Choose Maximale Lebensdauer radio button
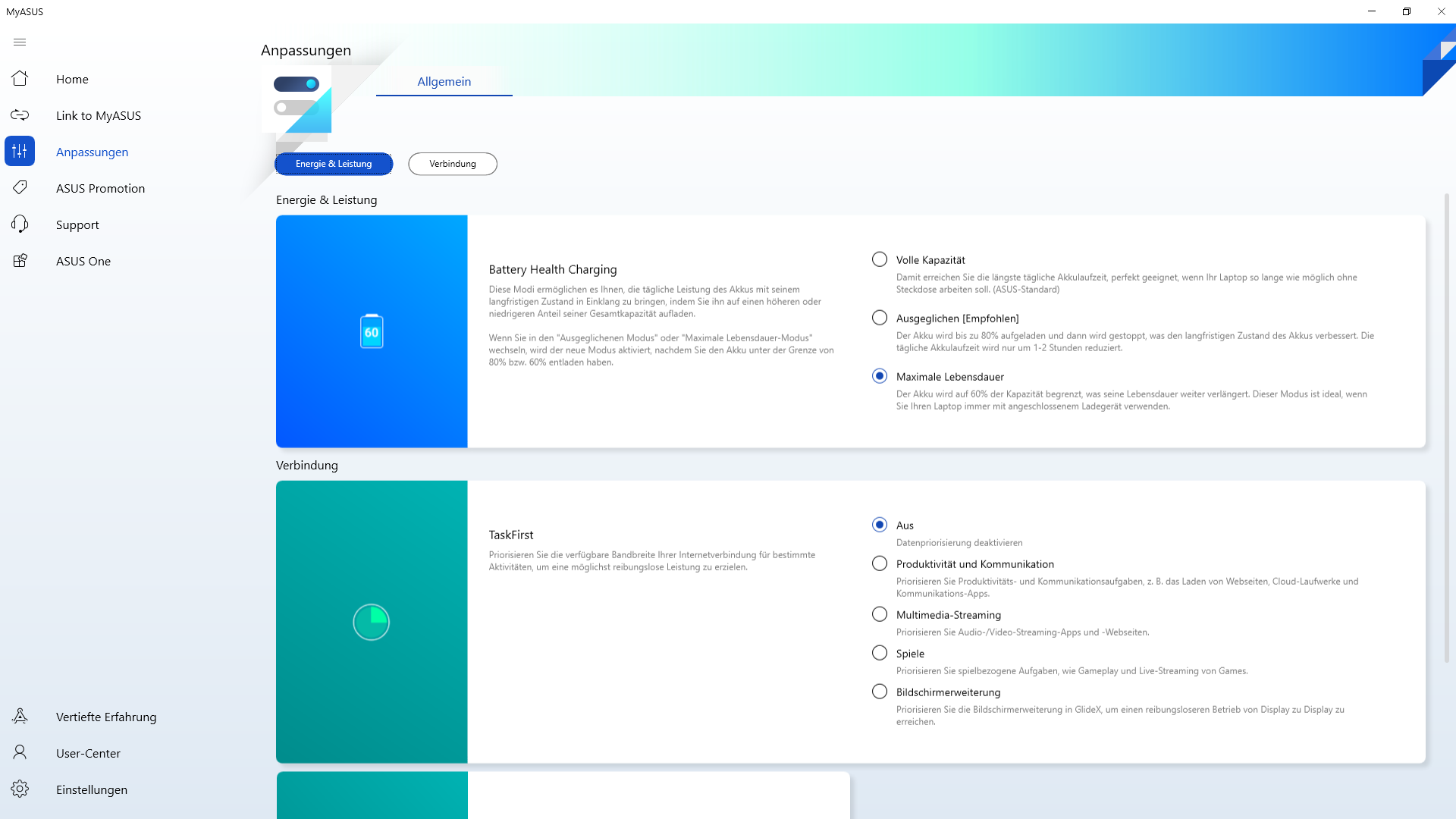 (880, 377)
